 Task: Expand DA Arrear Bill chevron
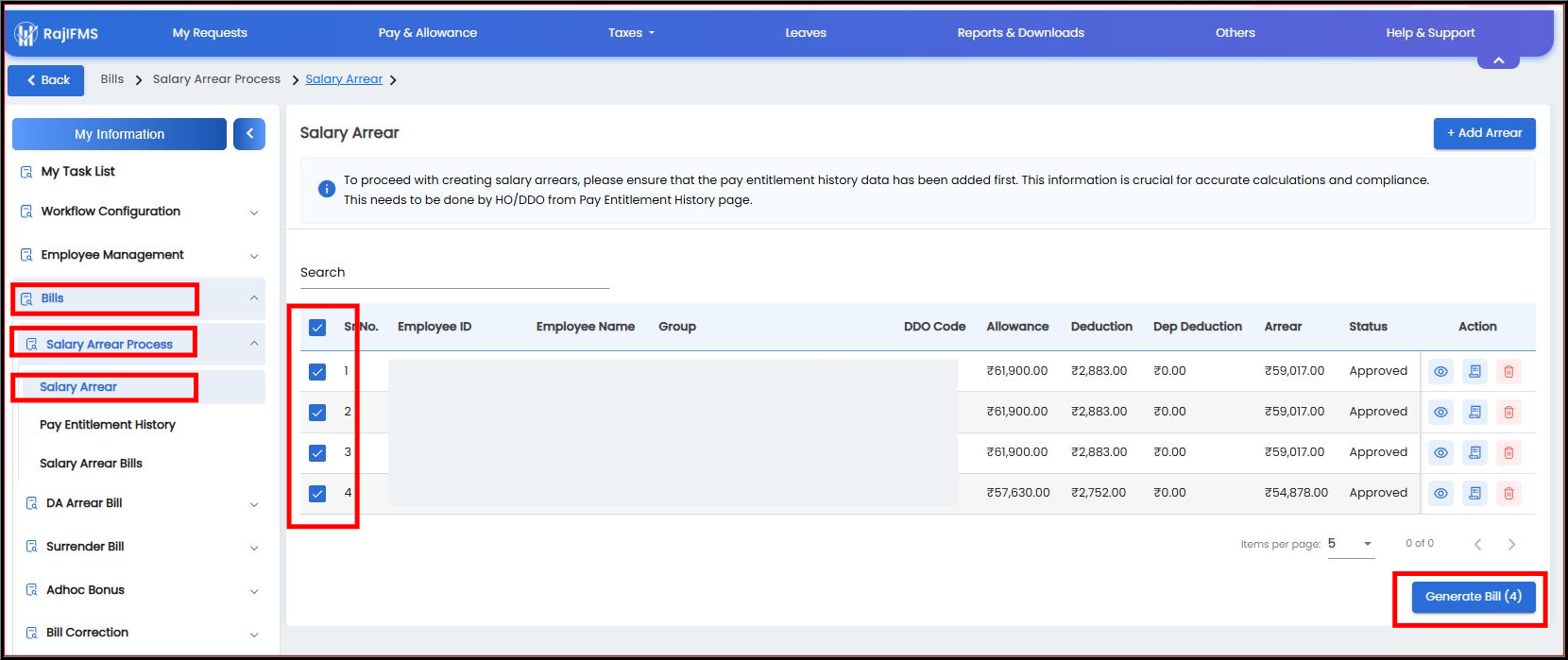254,504
